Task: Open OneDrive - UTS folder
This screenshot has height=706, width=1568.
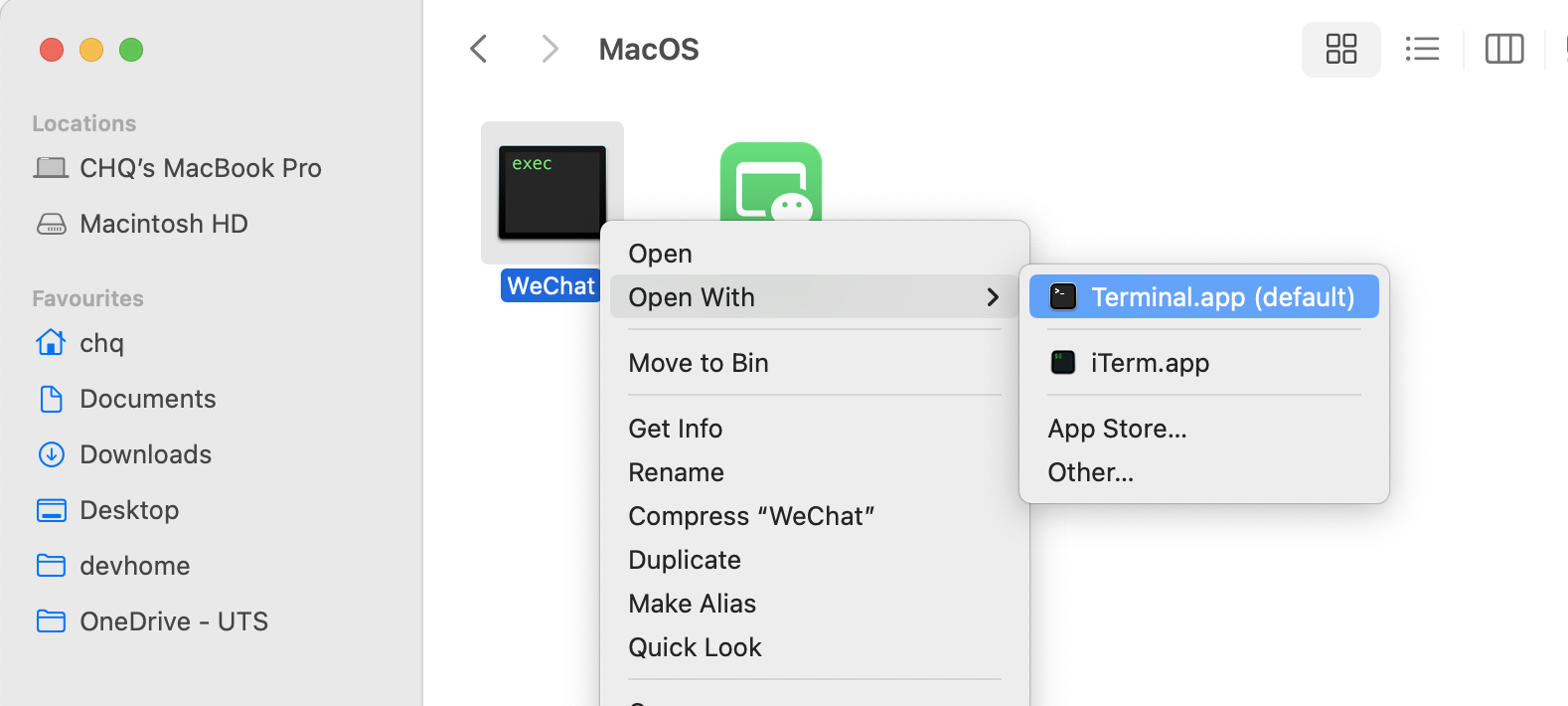Action: click(173, 621)
